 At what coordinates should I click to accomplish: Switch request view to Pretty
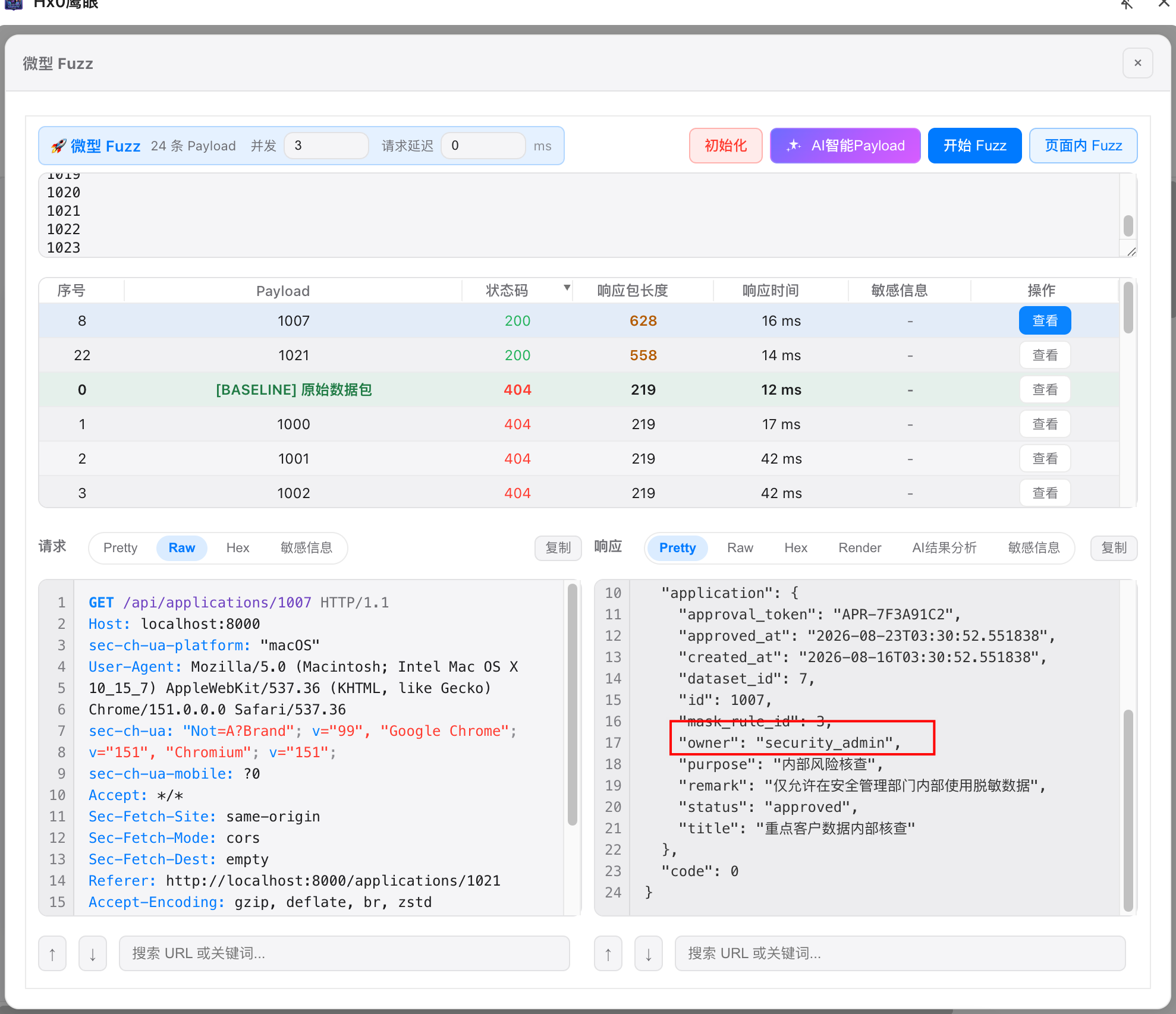pos(120,547)
